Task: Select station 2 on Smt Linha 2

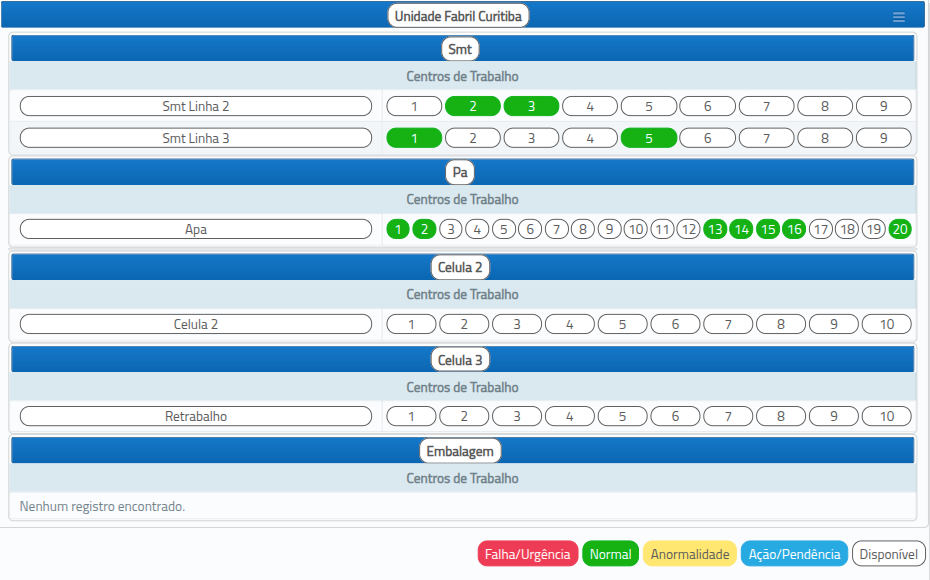Action: [472, 106]
